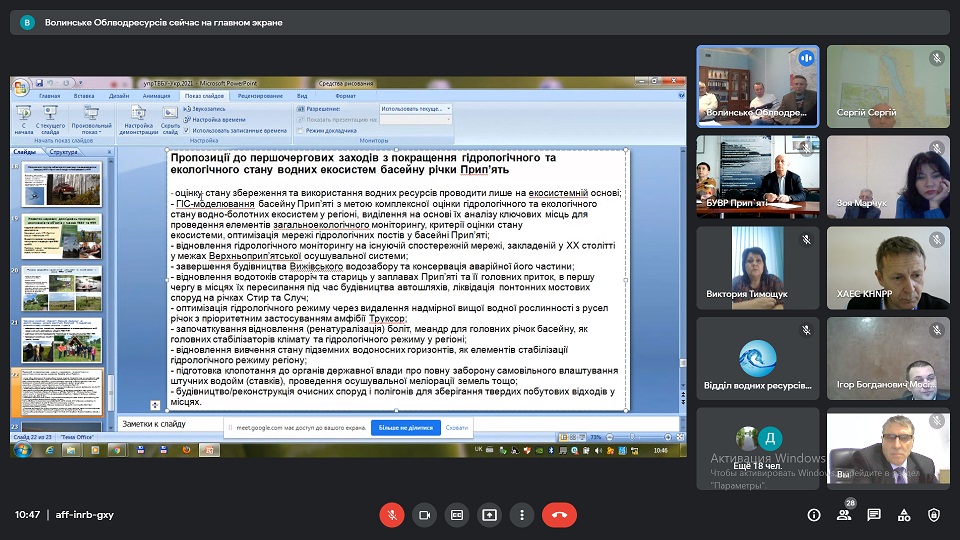The height and width of the screenshot is (540, 960).
Task: Open host controls shield icon
Action: coord(934,515)
